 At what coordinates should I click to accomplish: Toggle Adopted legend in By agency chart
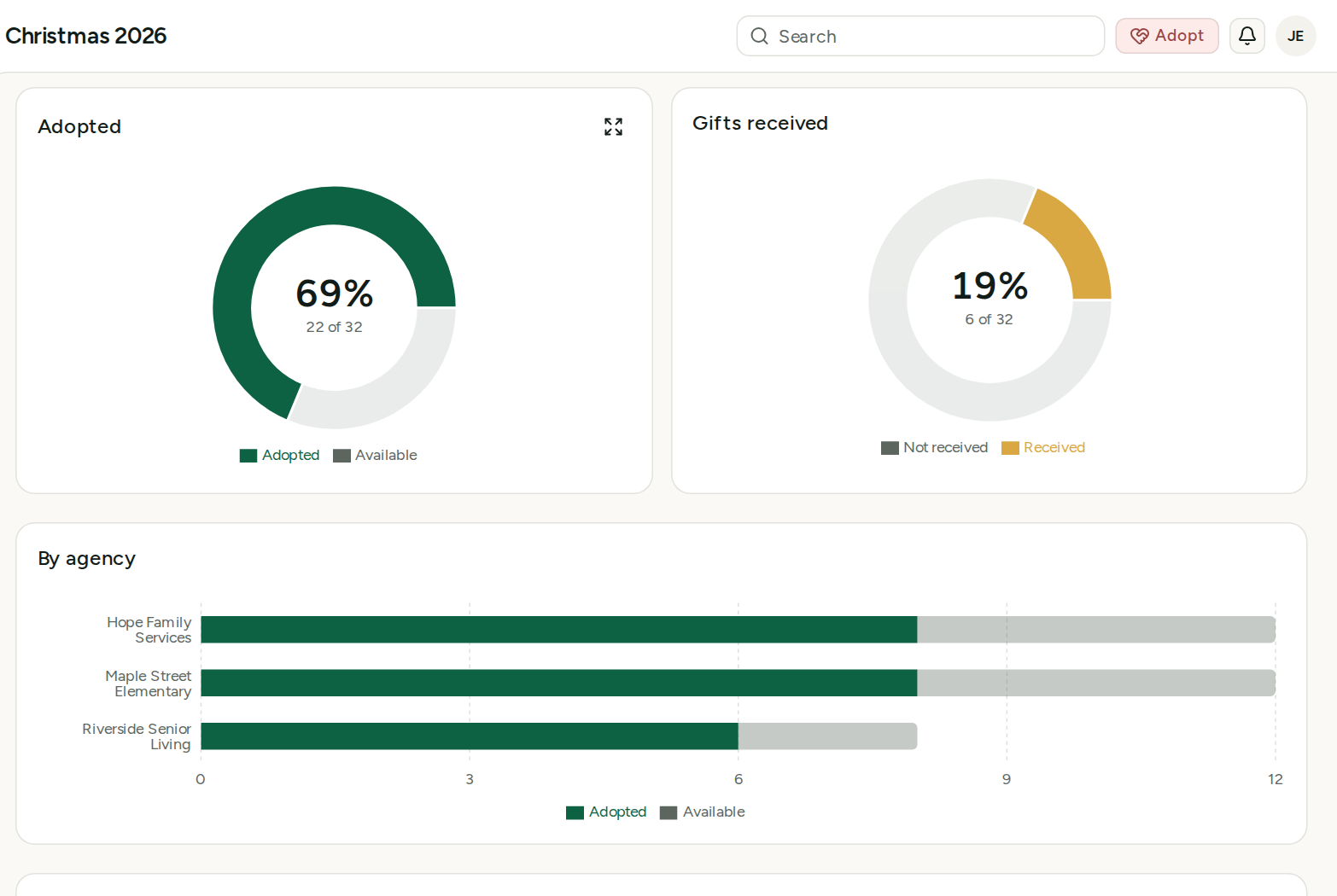click(606, 812)
